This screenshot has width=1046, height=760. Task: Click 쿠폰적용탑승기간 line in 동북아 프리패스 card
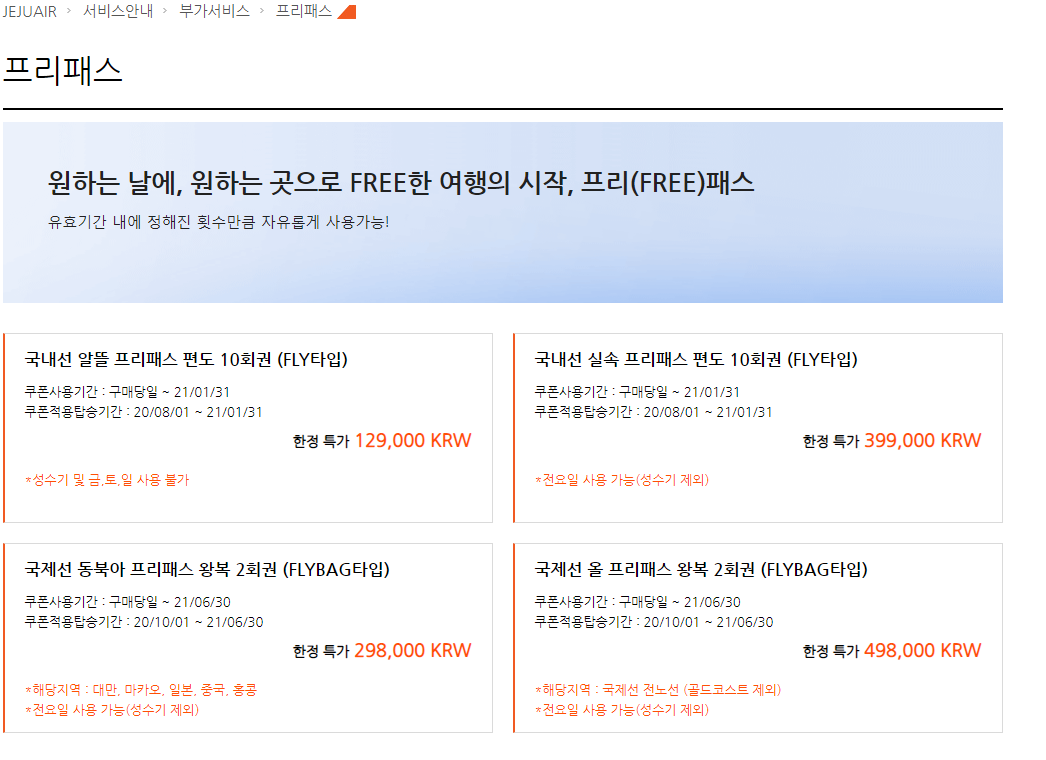pyautogui.click(x=144, y=622)
